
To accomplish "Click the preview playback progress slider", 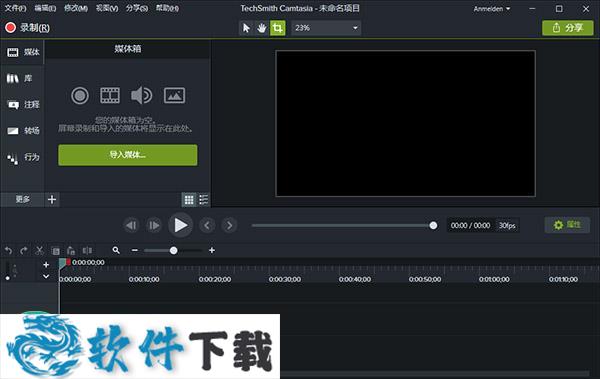I will click(344, 225).
